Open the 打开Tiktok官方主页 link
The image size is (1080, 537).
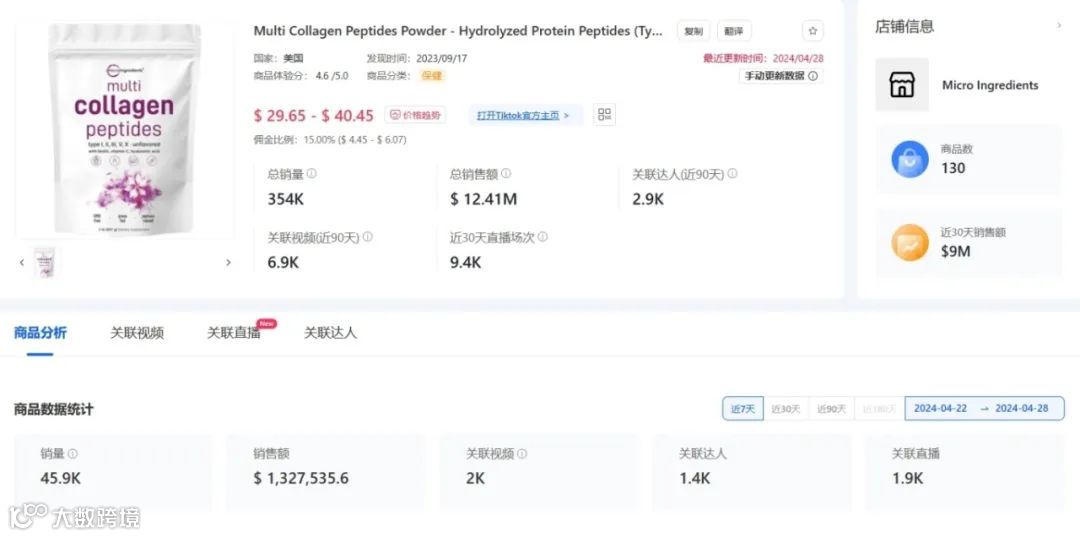[x=526, y=115]
